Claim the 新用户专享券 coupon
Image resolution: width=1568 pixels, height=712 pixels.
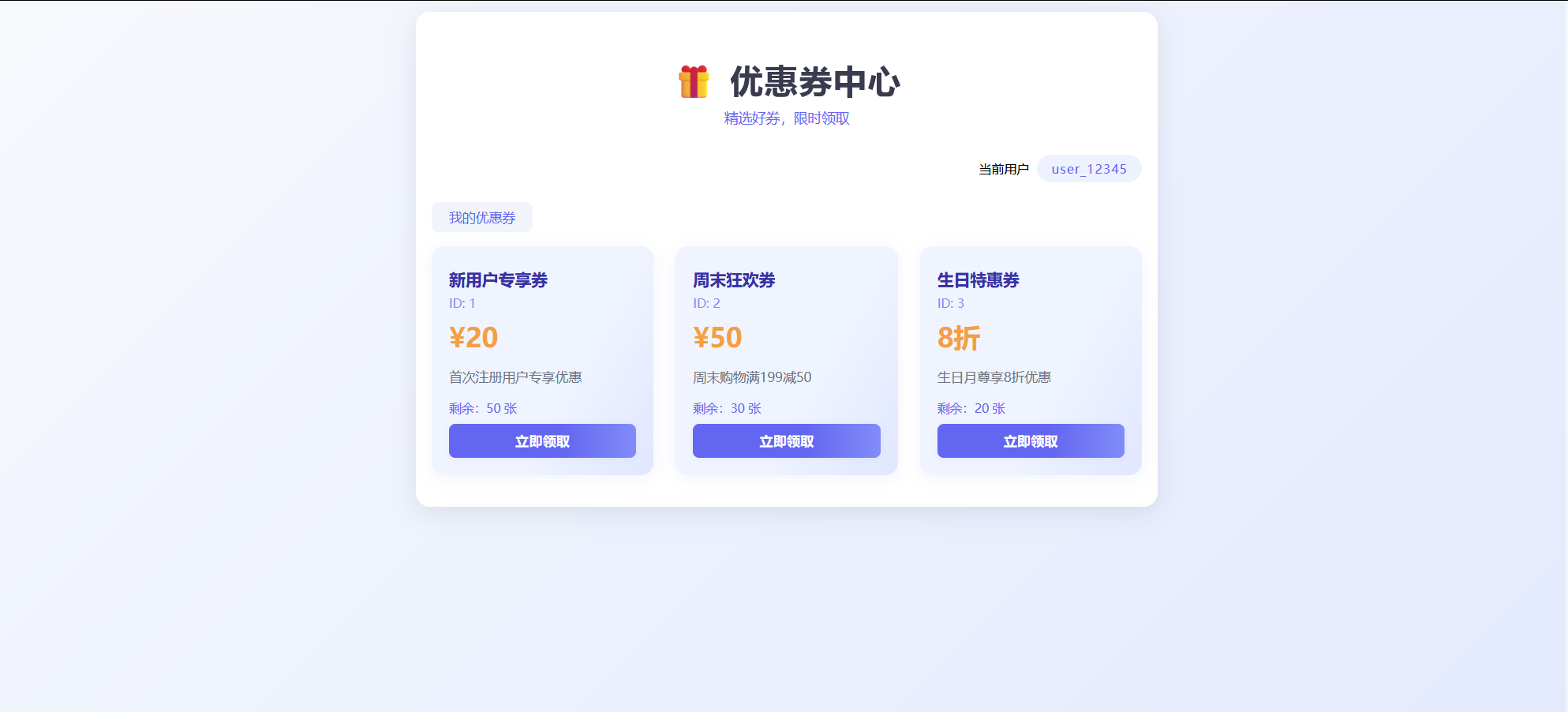[x=542, y=441]
